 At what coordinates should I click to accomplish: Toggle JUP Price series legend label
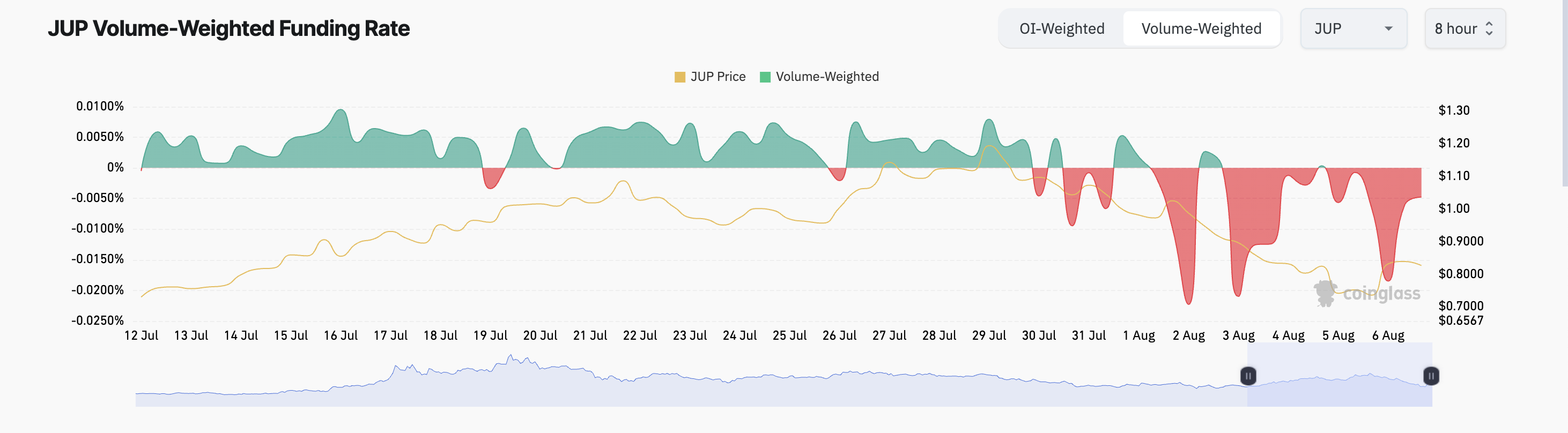coord(718,77)
